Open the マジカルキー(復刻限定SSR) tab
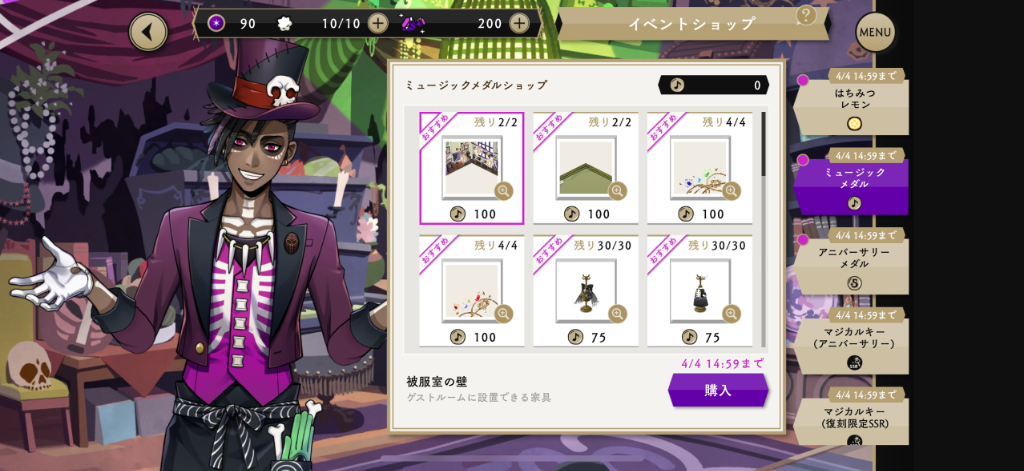1024x471 pixels. 851,417
